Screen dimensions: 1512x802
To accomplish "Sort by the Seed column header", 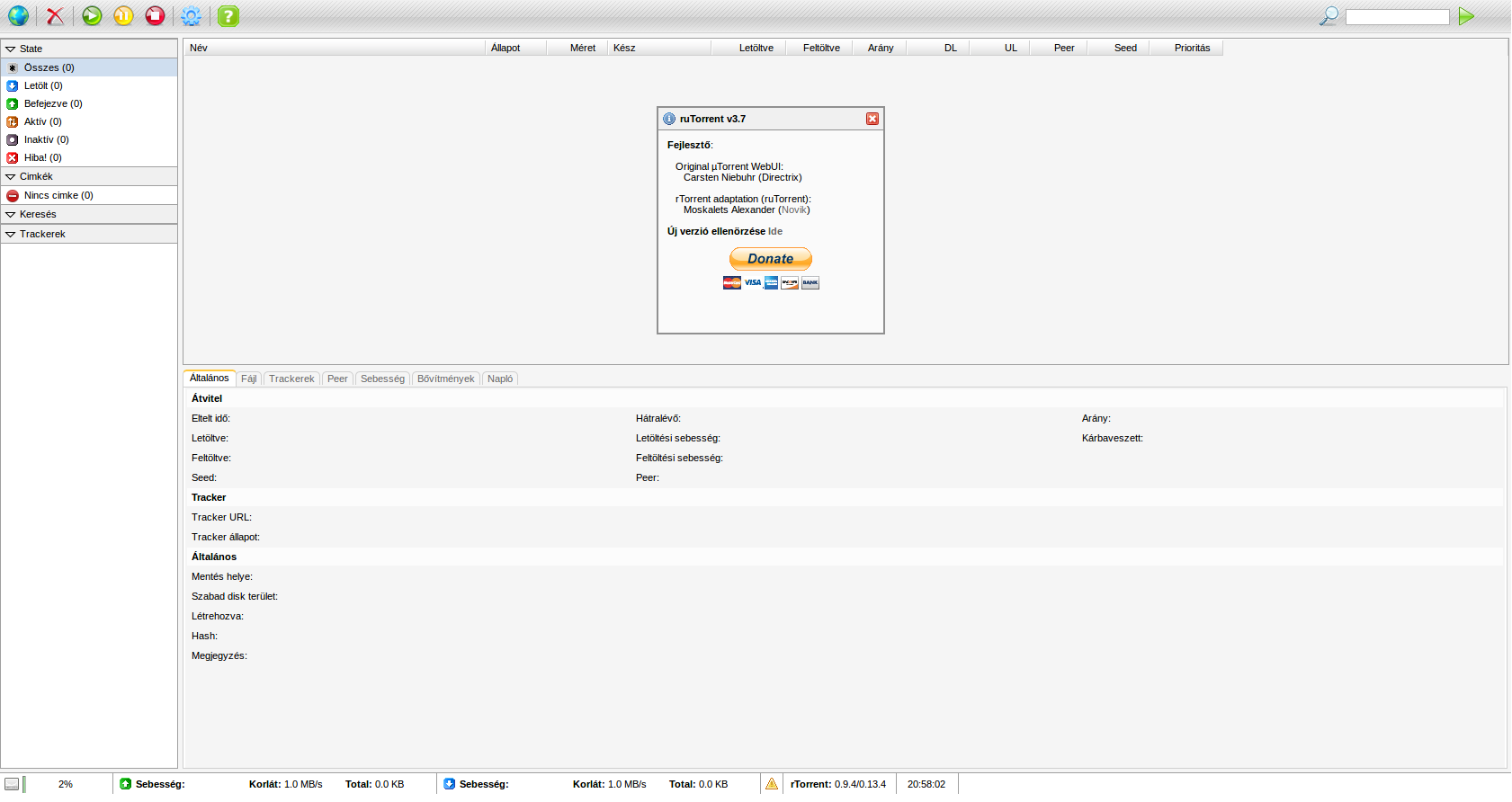I will [1119, 48].
